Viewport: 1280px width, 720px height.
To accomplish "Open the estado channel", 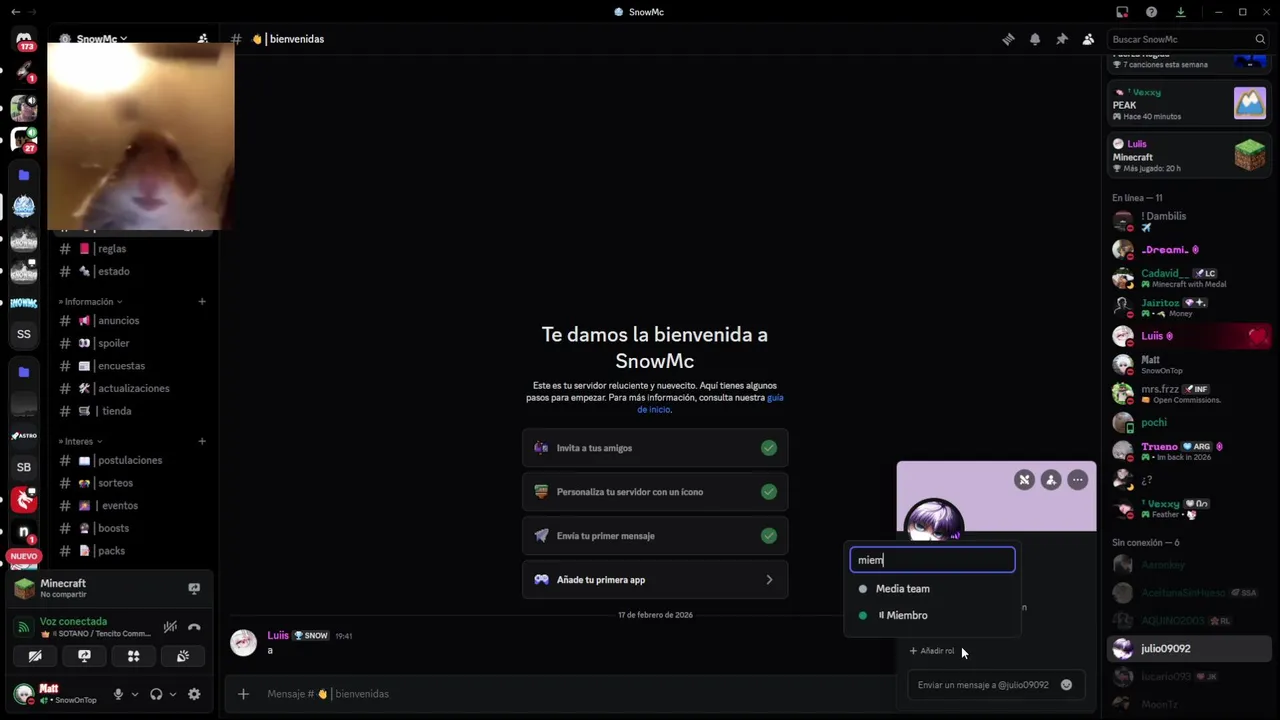I will pos(133,271).
